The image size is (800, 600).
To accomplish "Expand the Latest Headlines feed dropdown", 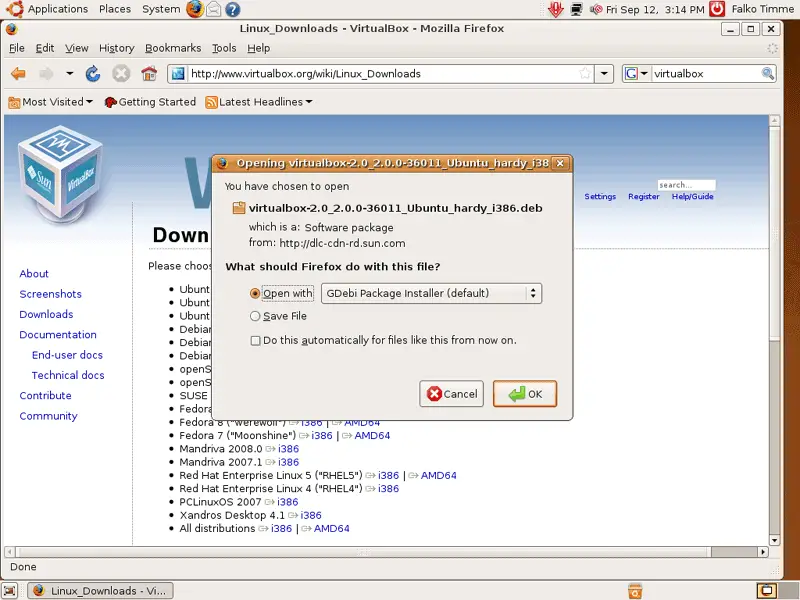I will pyautogui.click(x=259, y=102).
